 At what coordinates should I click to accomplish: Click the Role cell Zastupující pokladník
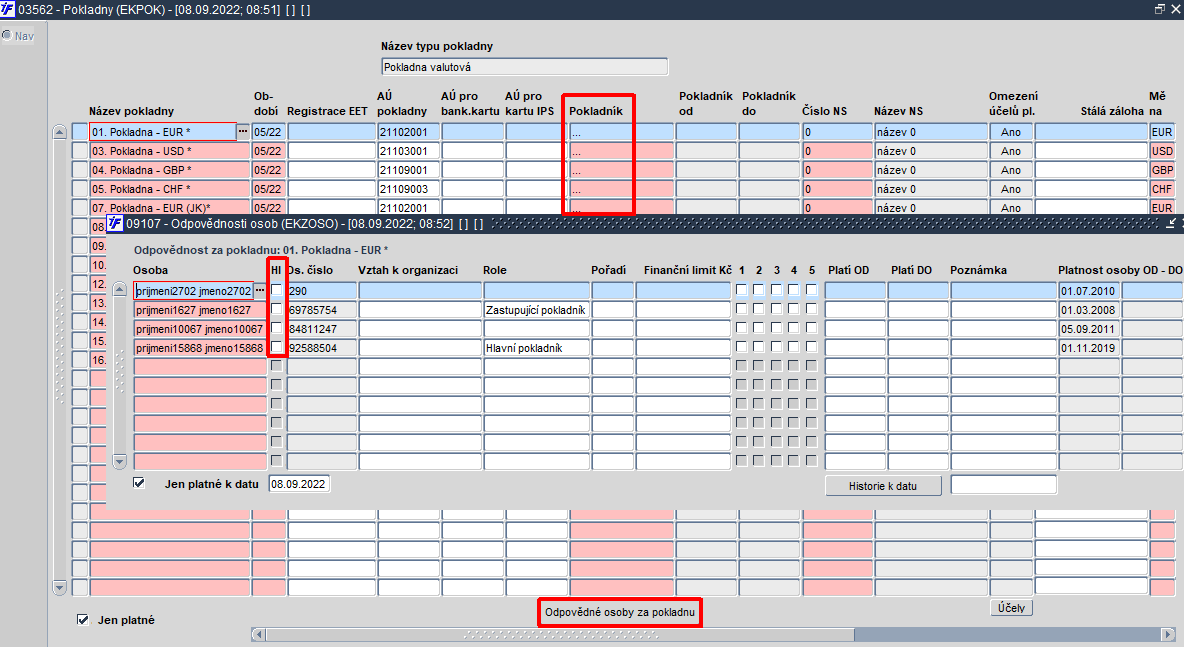[x=536, y=310]
